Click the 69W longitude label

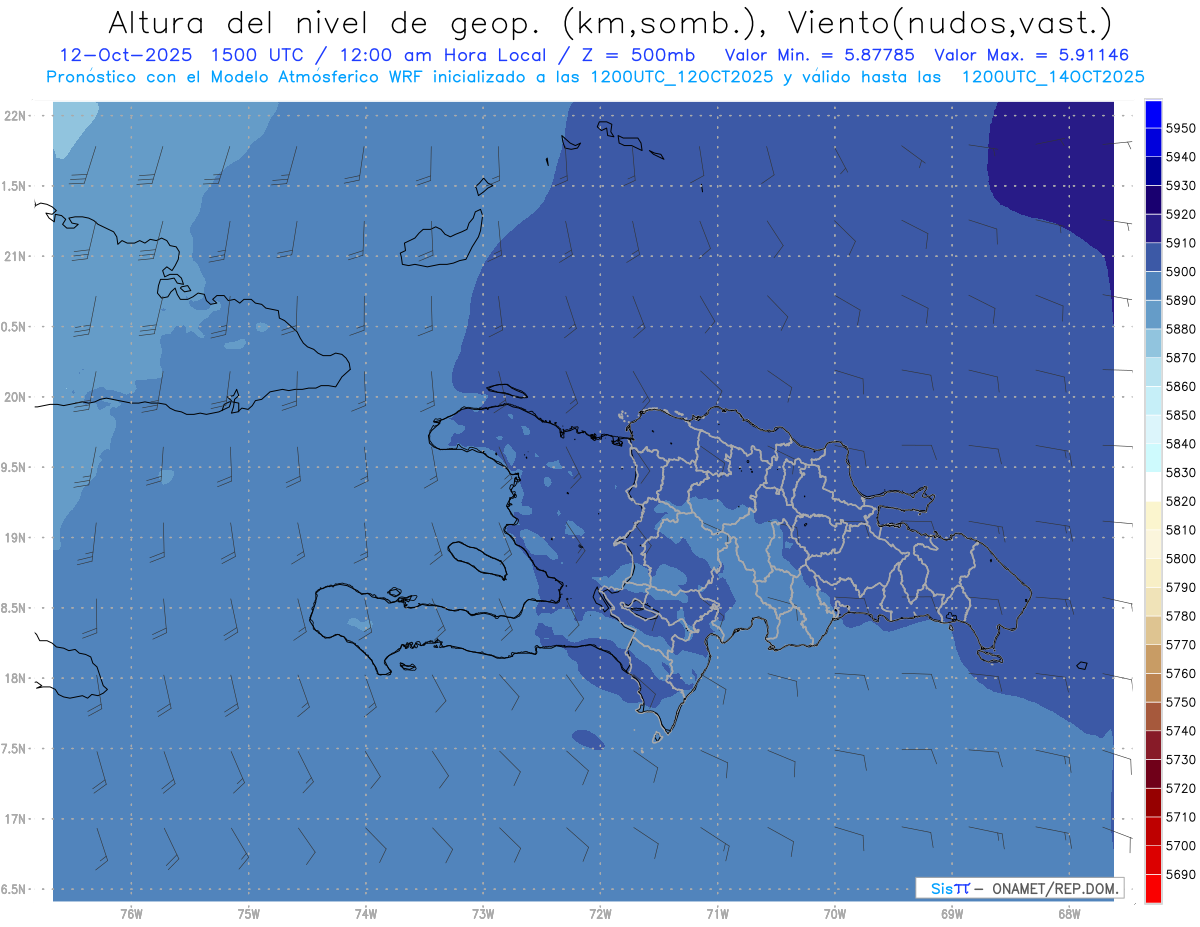click(x=951, y=914)
